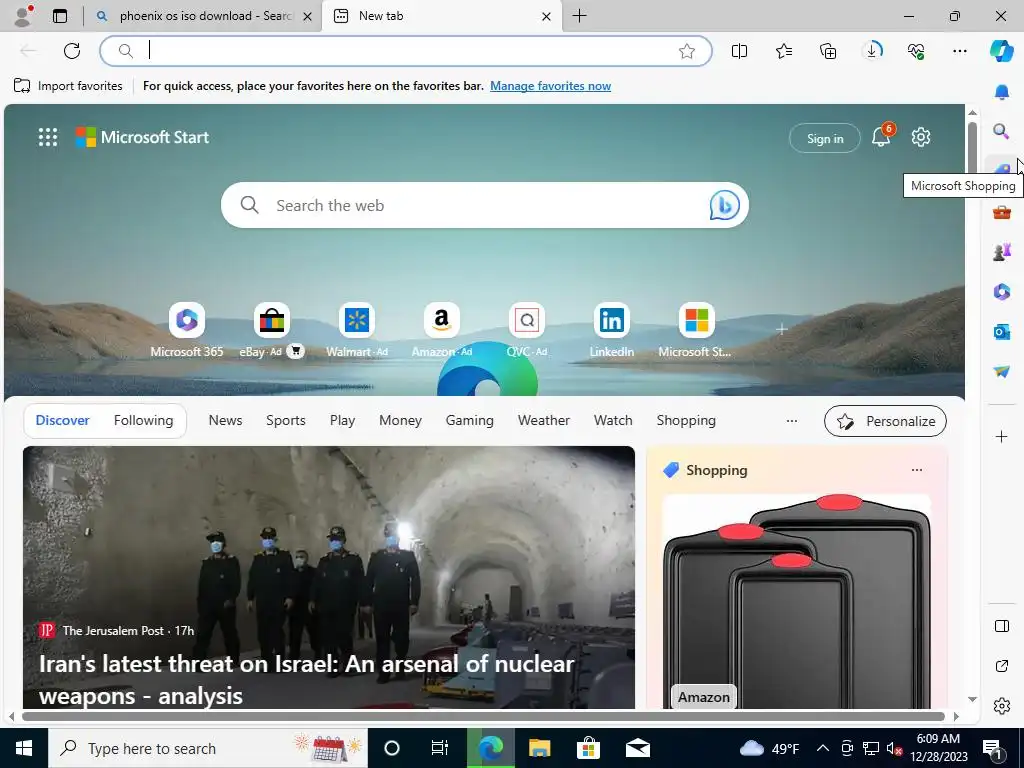Open File Explorer from taskbar
The image size is (1024, 768).
point(539,748)
